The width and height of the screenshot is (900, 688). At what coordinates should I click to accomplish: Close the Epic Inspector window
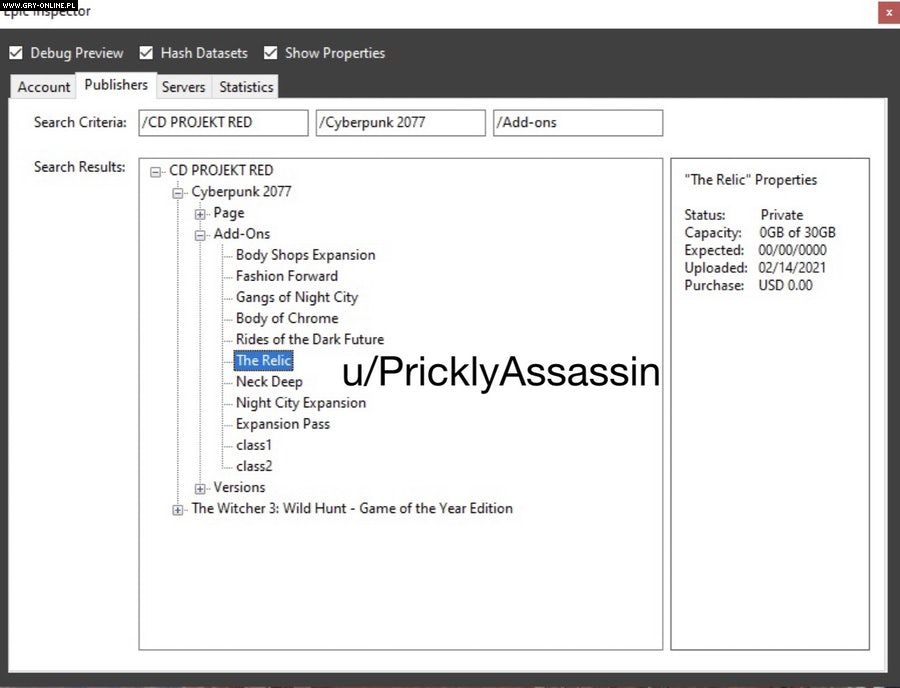coord(887,13)
